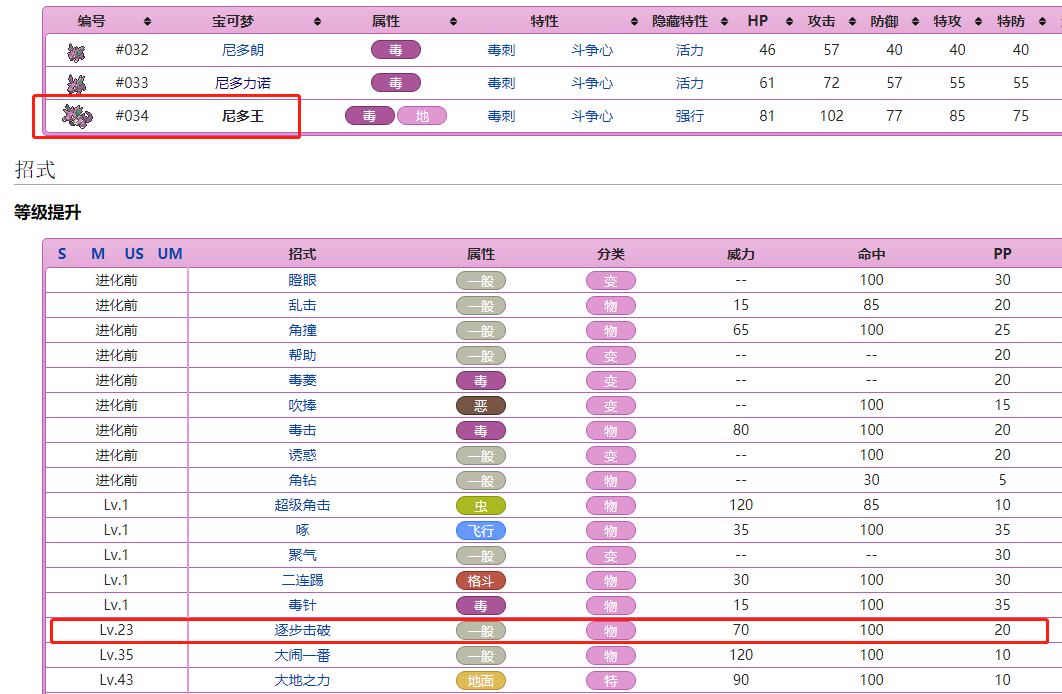Viewport: 1062px width, 694px height.
Task: Click the attack value 102 for 尼多王
Action: (831, 116)
